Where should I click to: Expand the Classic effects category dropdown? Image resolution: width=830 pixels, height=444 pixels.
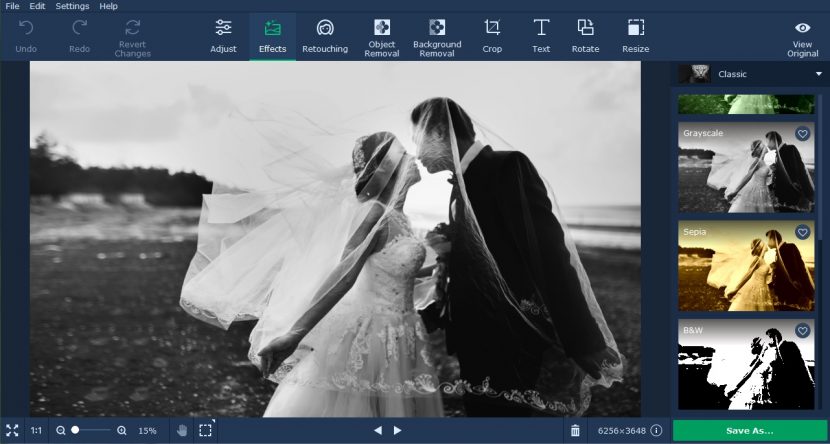[x=818, y=74]
